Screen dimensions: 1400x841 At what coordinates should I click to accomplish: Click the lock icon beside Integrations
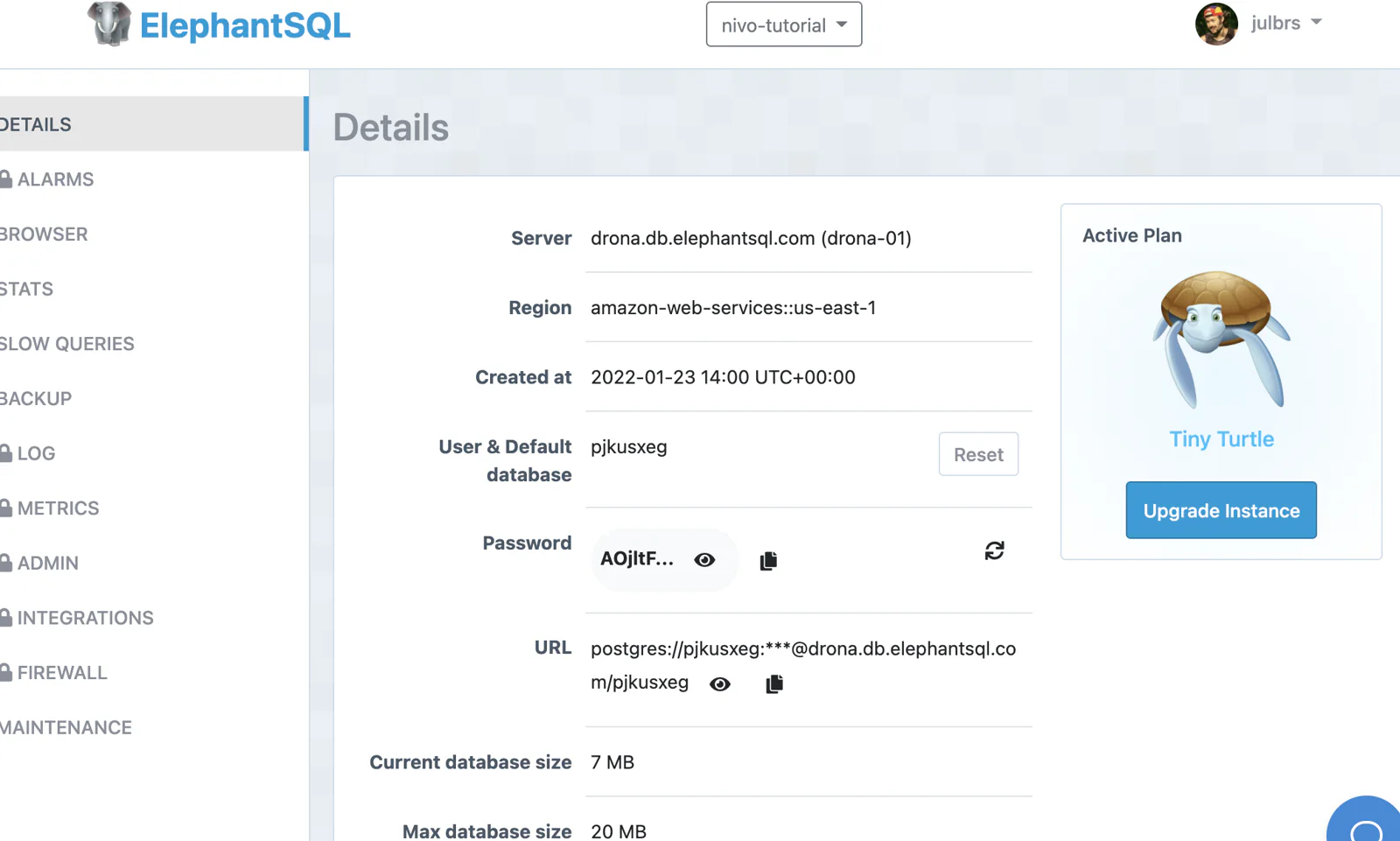(6, 617)
